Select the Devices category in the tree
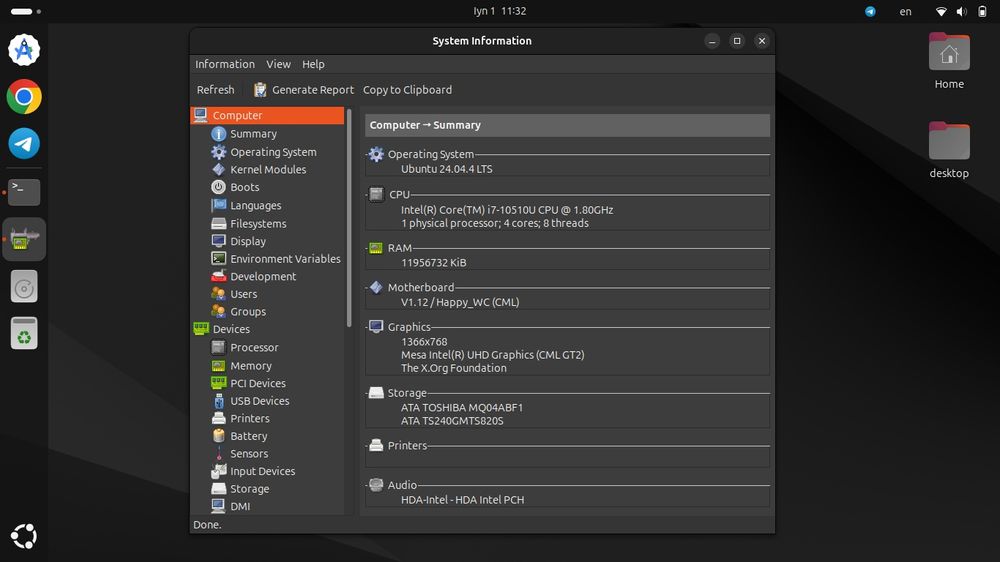1000x562 pixels. [x=231, y=329]
